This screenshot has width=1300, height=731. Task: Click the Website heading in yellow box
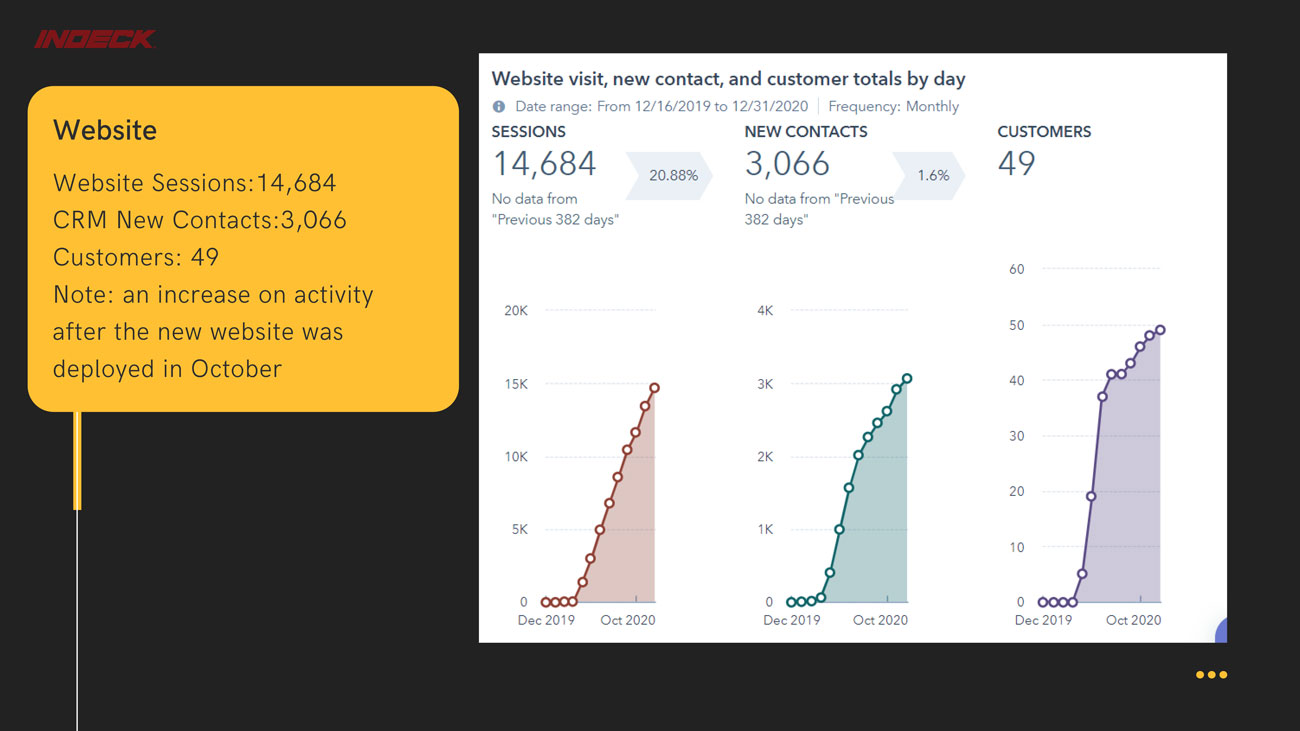[105, 130]
